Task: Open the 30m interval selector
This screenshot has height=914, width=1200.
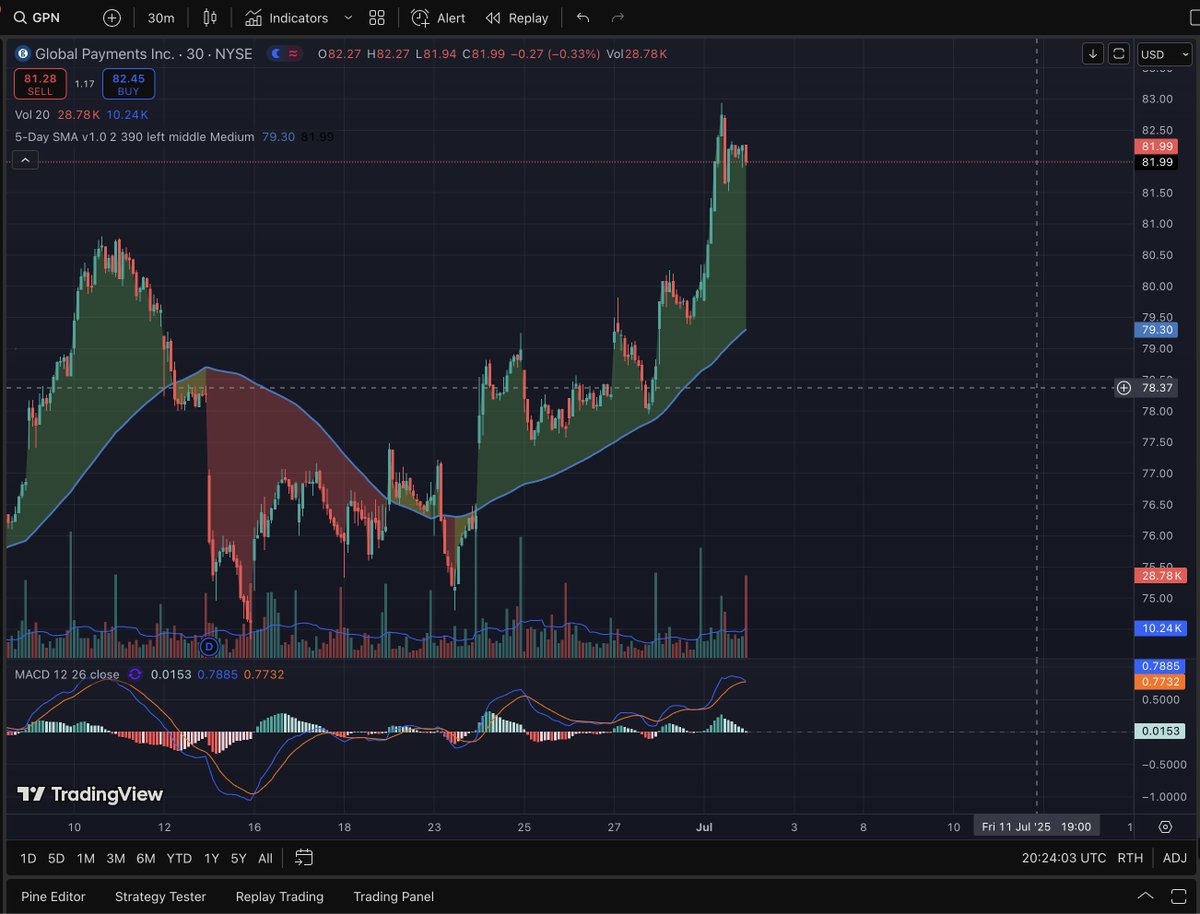Action: tap(160, 18)
